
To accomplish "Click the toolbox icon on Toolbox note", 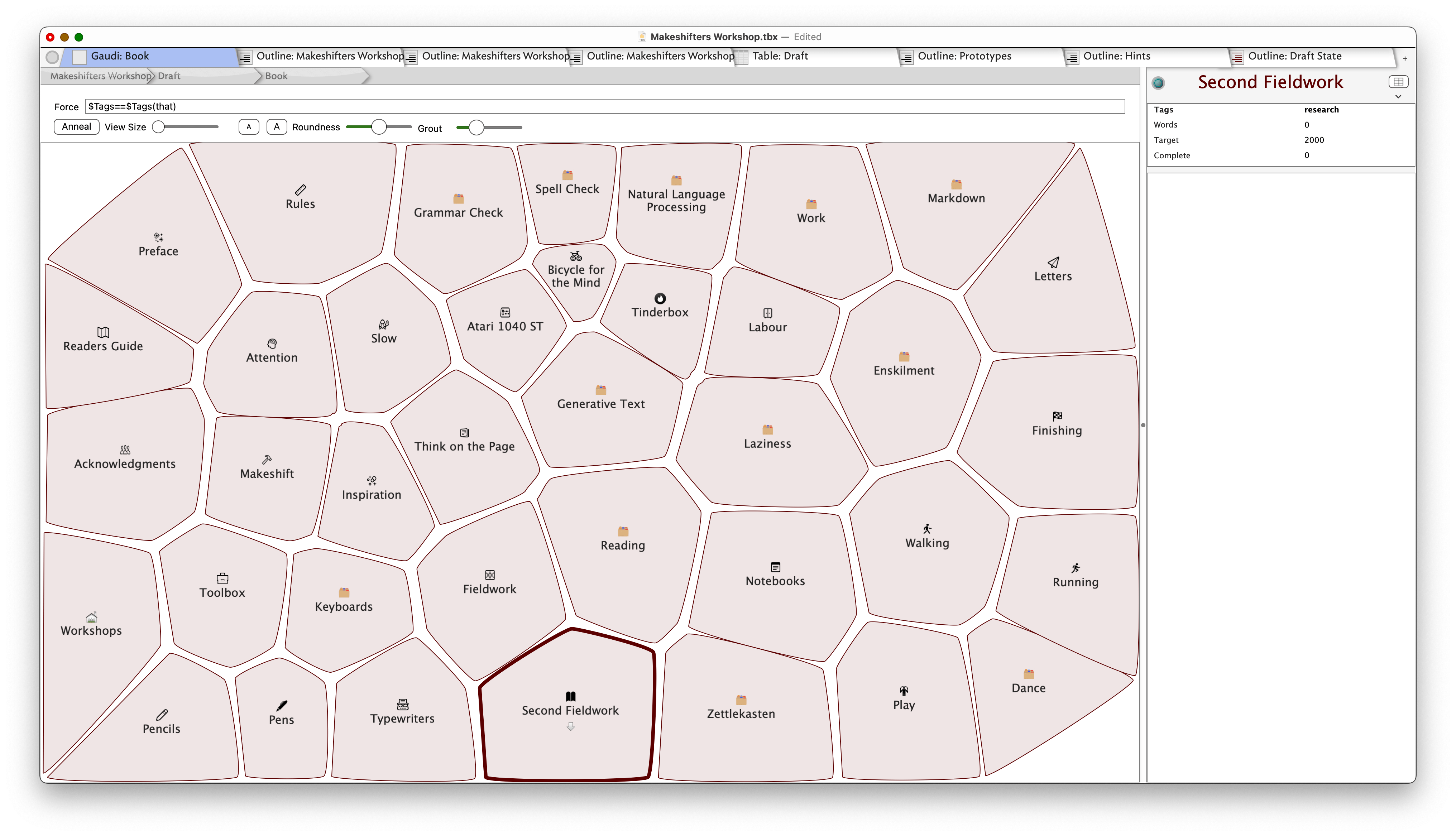I will pyautogui.click(x=222, y=578).
